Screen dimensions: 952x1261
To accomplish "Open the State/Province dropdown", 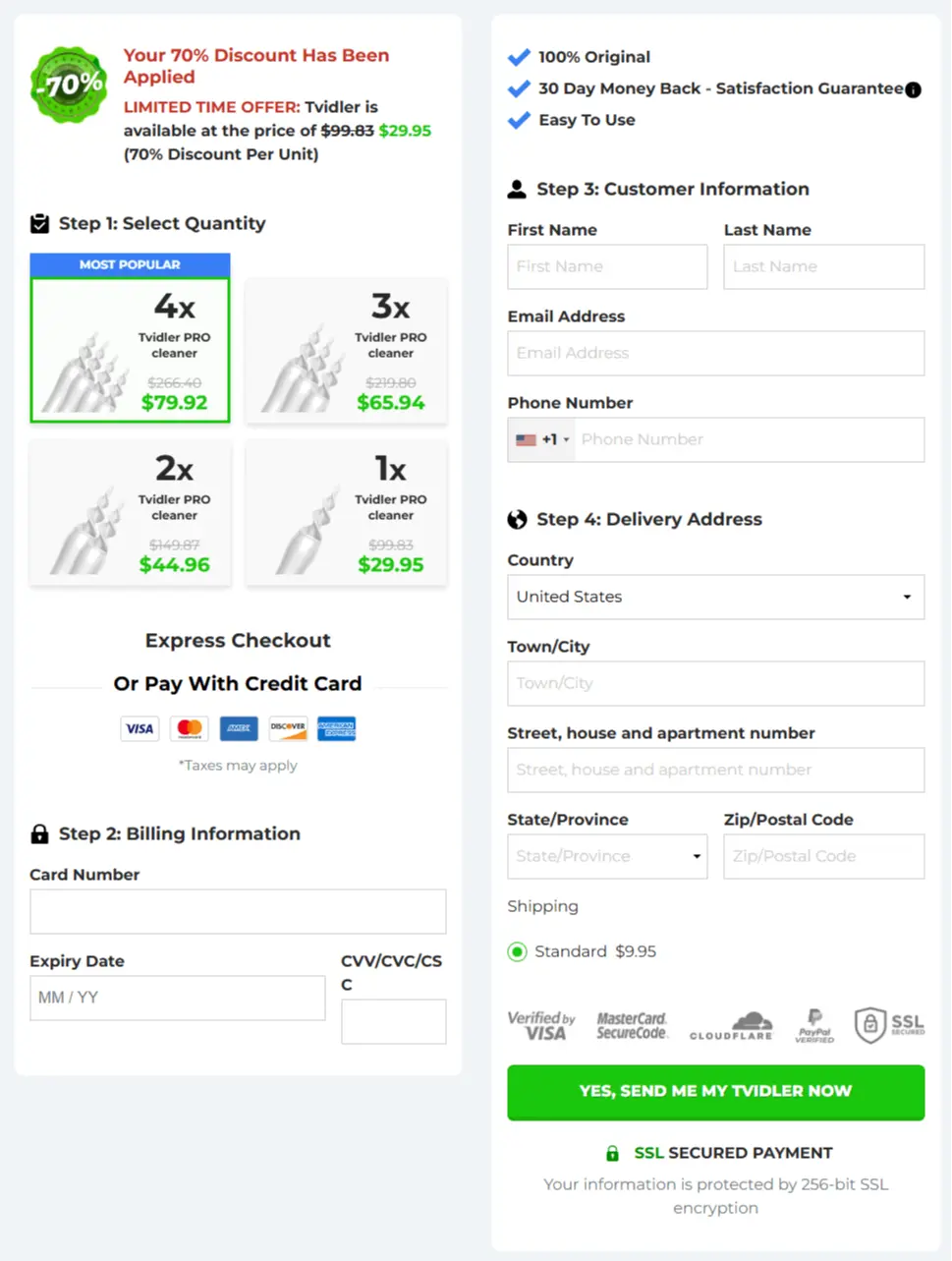I will coord(607,856).
